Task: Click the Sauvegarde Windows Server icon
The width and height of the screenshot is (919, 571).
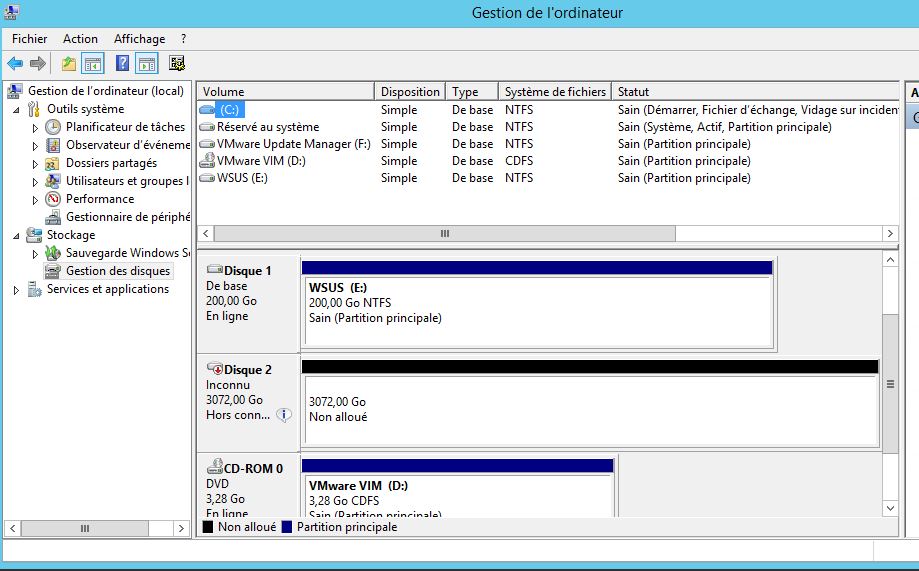Action: [53, 253]
